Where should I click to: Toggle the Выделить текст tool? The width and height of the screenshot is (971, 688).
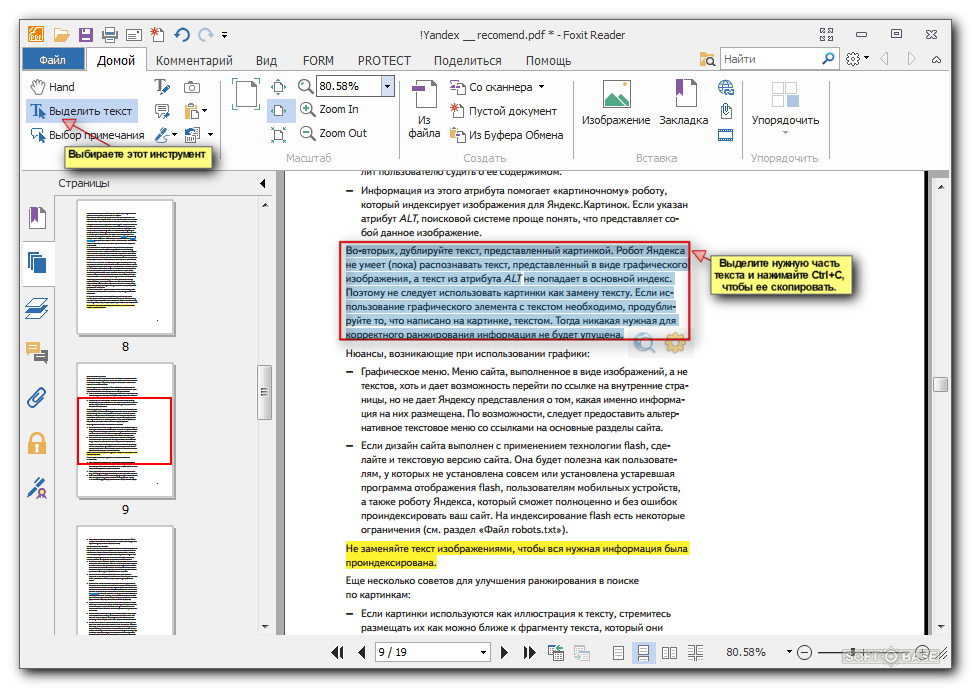[x=82, y=111]
